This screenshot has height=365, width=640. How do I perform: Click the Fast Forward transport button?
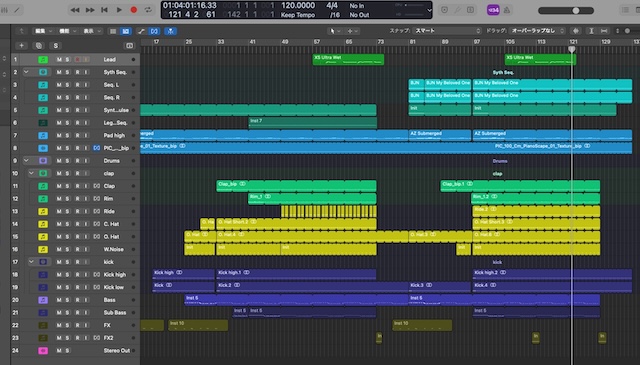point(90,10)
